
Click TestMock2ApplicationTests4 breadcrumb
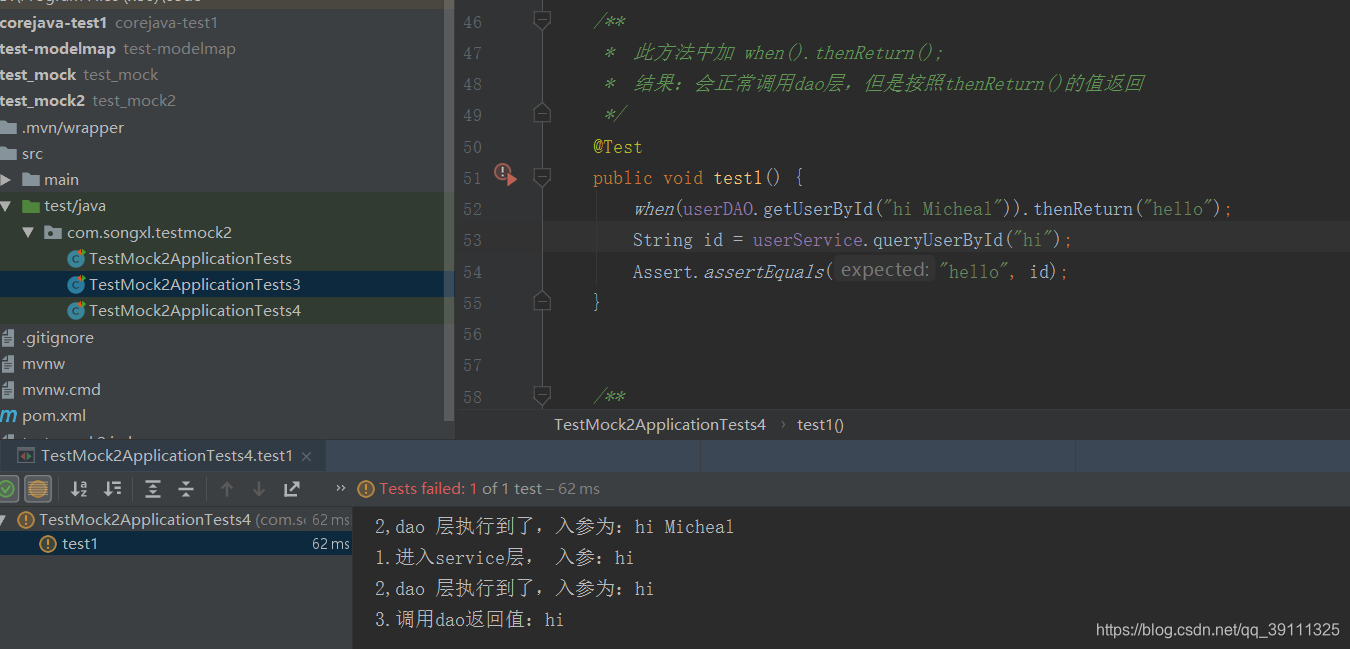point(660,425)
